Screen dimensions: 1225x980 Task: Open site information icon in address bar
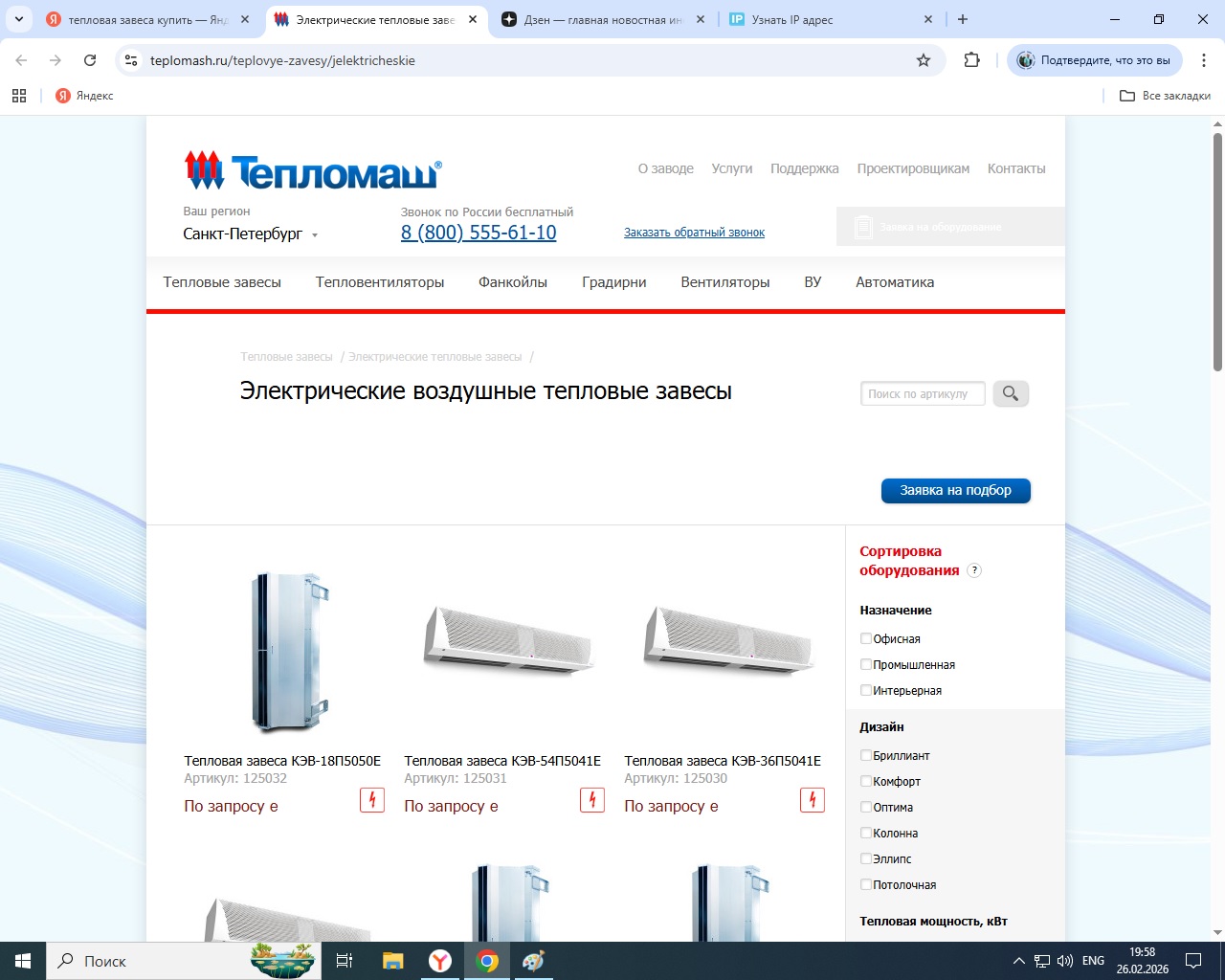click(x=131, y=60)
